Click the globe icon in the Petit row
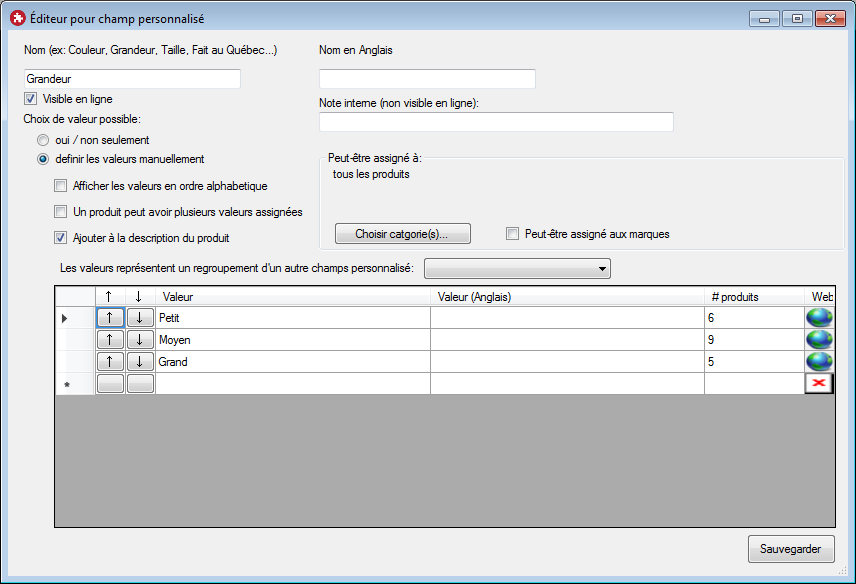This screenshot has width=856, height=584. click(819, 317)
